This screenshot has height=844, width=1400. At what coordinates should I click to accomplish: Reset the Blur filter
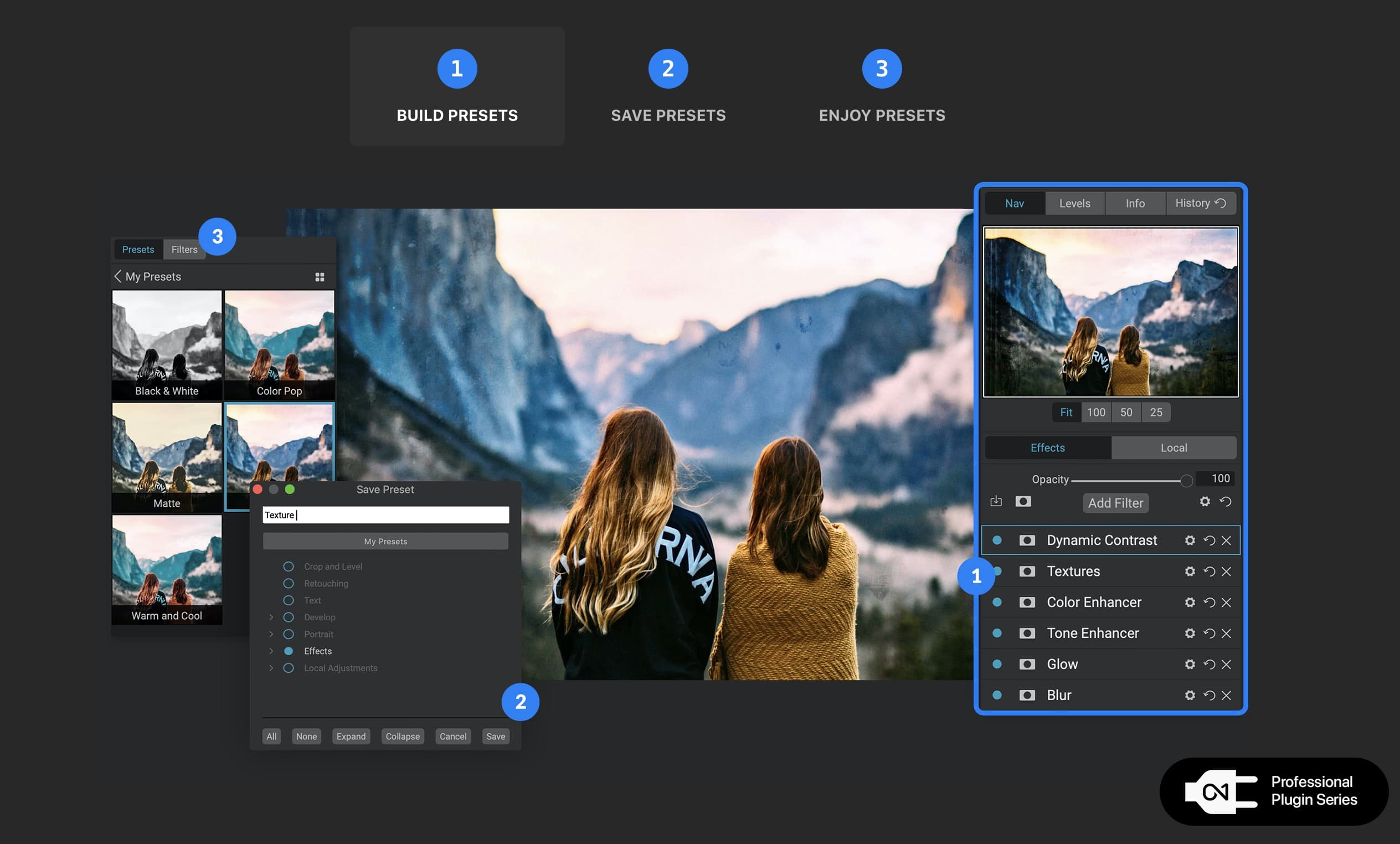(1209, 695)
